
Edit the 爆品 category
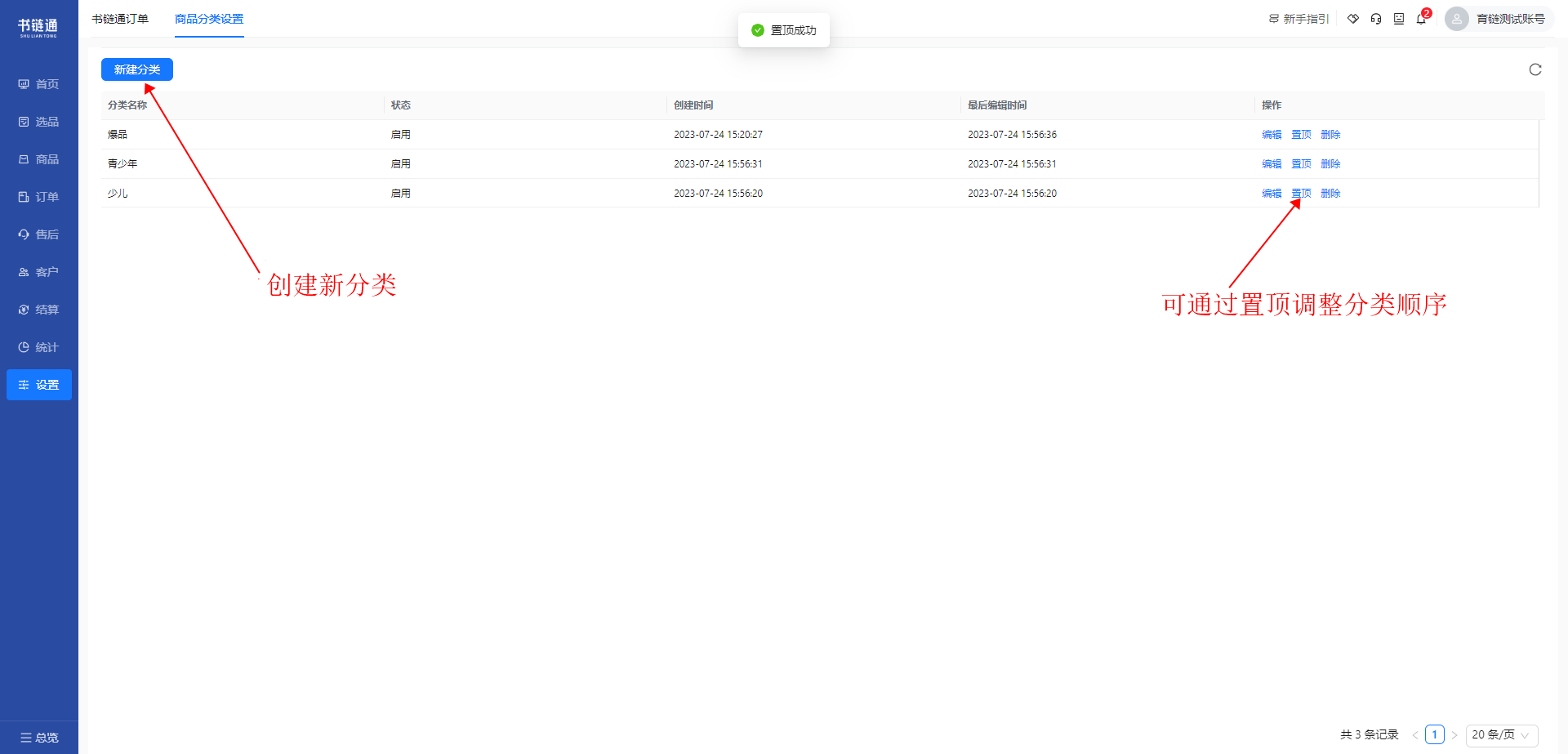(x=1272, y=135)
